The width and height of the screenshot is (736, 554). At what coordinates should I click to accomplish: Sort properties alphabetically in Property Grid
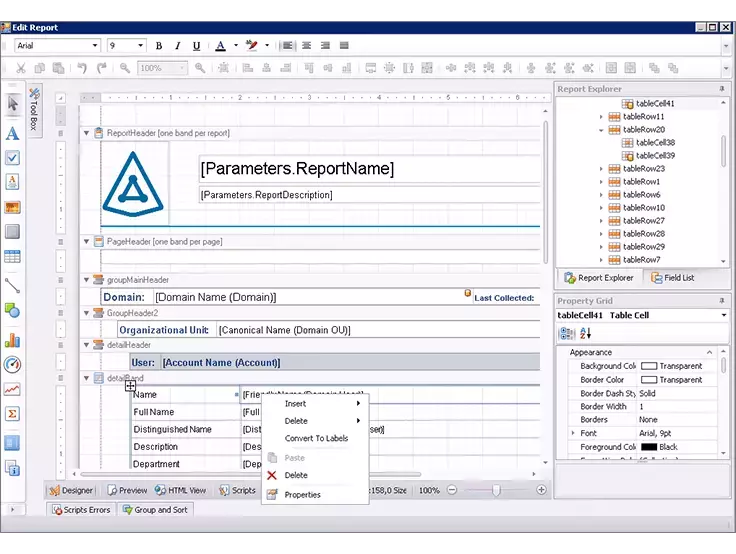pyautogui.click(x=585, y=333)
